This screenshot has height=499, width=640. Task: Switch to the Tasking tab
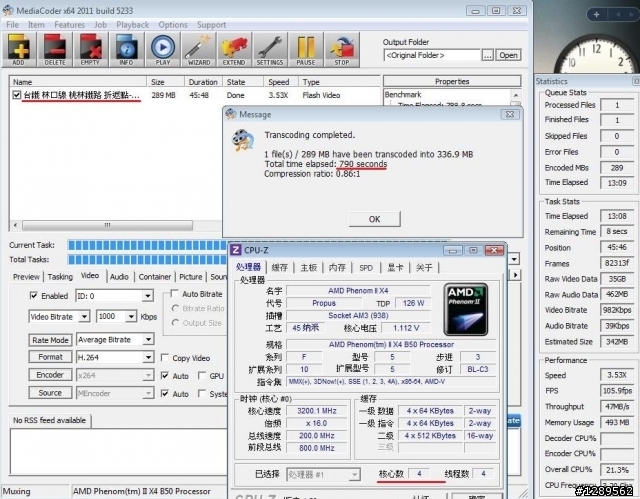click(x=60, y=277)
